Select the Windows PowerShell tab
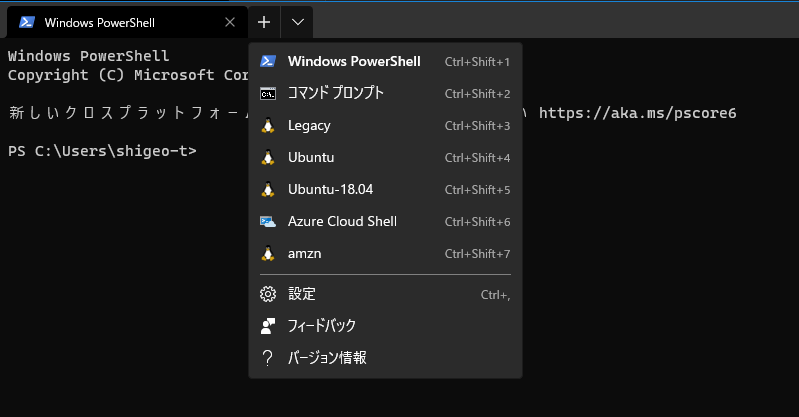This screenshot has width=799, height=417. tap(127, 22)
